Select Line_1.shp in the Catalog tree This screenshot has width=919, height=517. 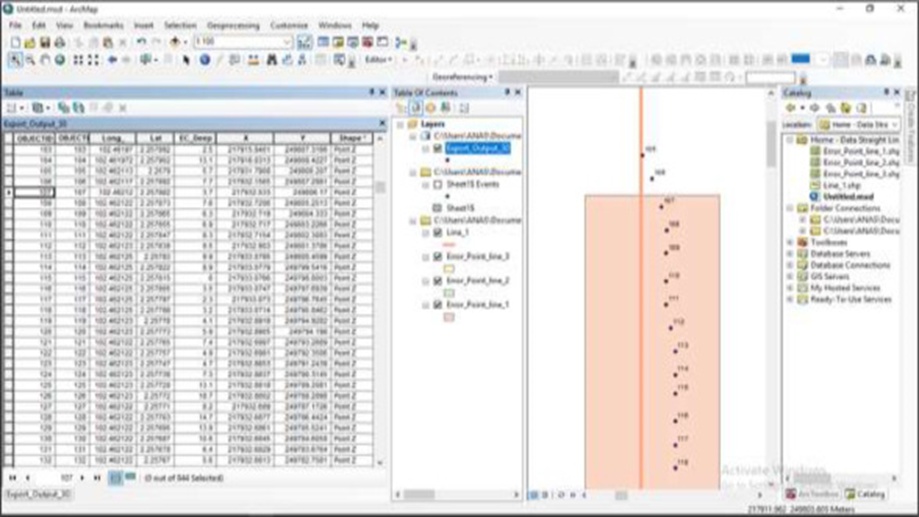pyautogui.click(x=842, y=185)
